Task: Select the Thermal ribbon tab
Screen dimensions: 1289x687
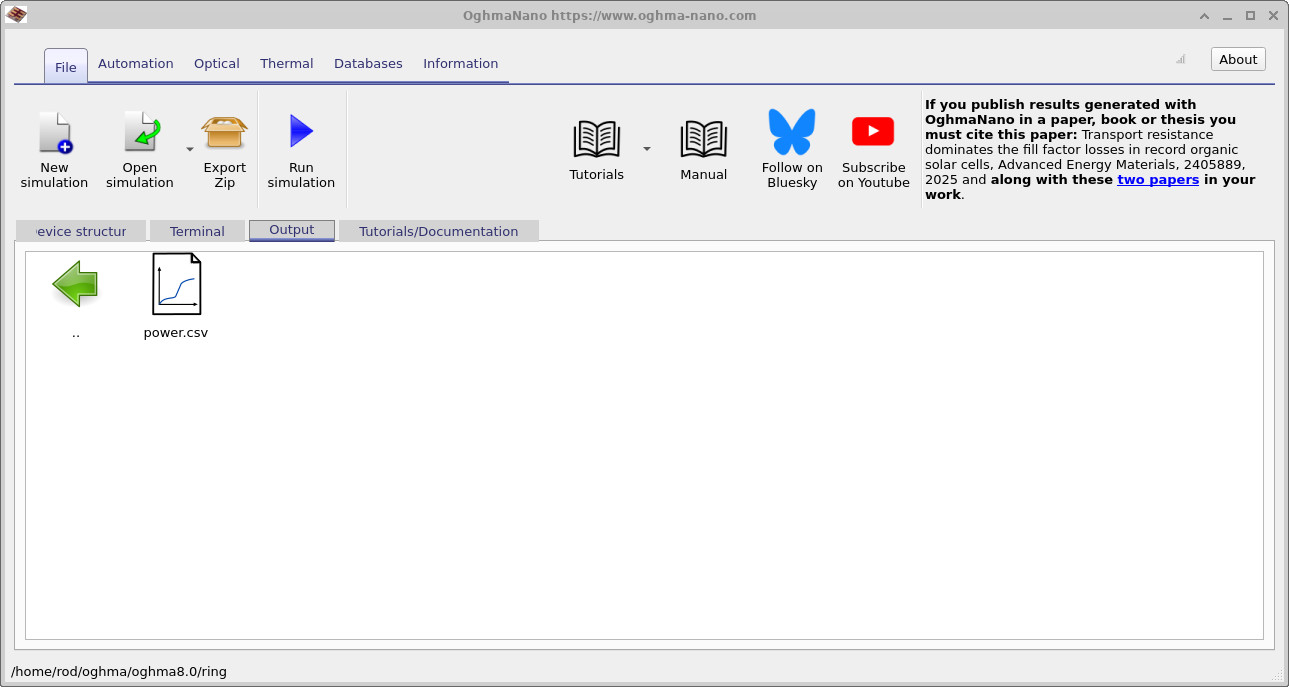Action: coord(287,64)
